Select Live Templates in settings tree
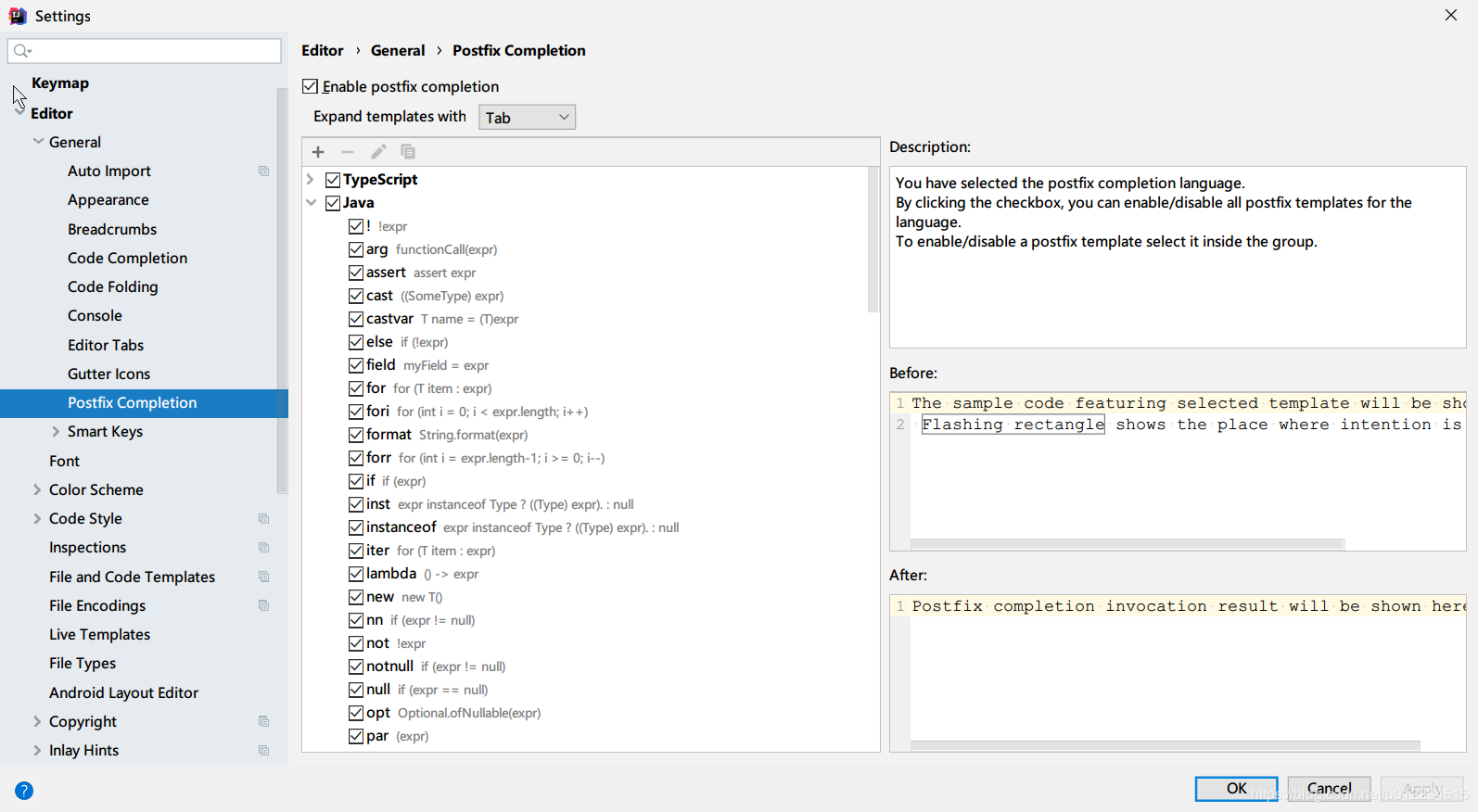The height and width of the screenshot is (812, 1478). click(x=99, y=635)
